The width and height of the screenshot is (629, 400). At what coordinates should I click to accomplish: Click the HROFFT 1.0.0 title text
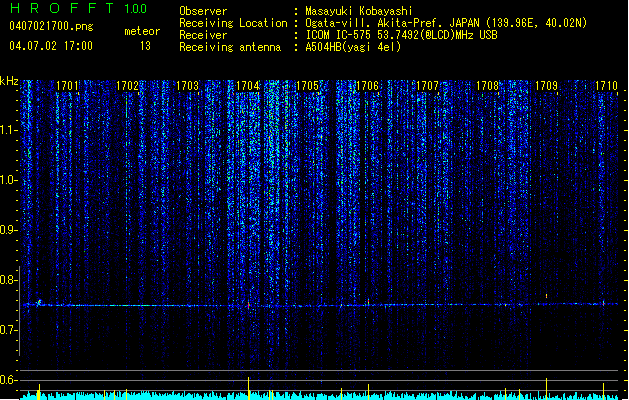pos(78,8)
